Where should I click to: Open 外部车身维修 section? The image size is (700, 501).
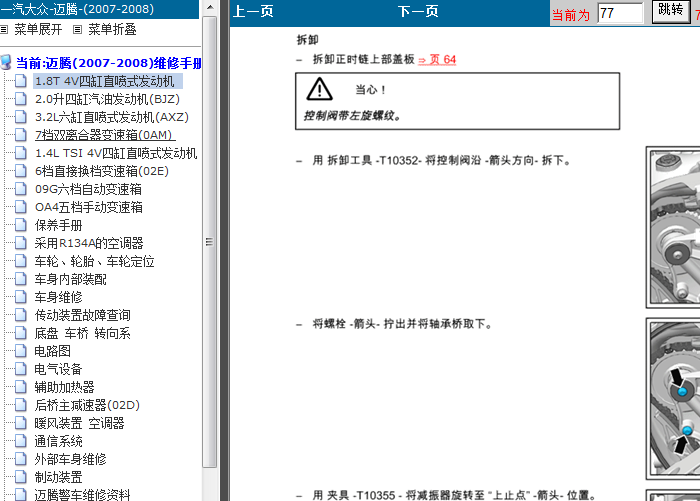[71, 459]
